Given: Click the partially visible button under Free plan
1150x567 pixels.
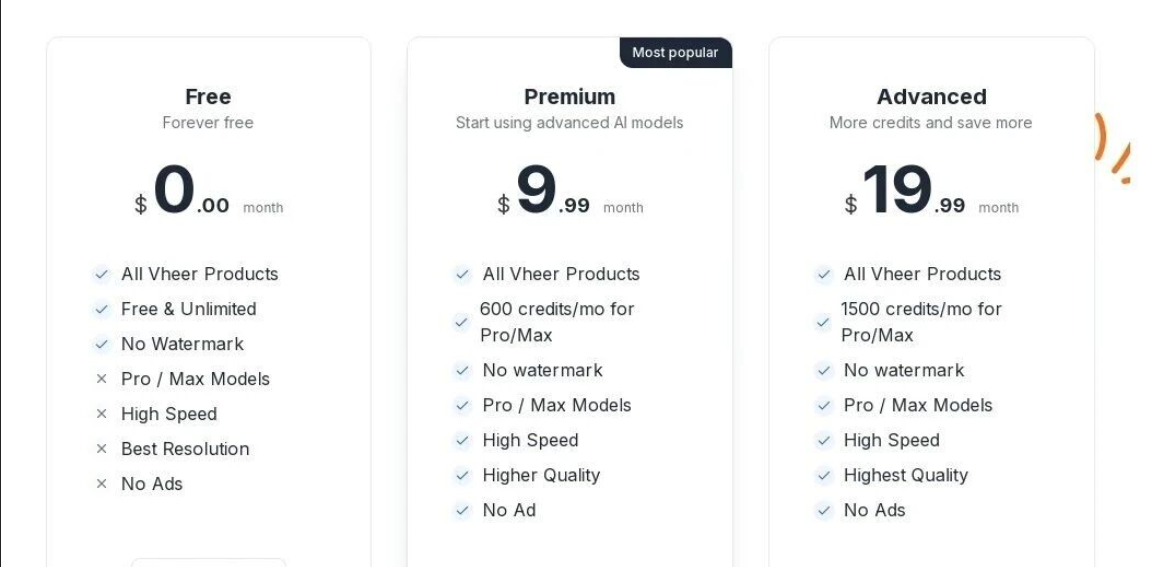Looking at the screenshot, I should click(208, 562).
